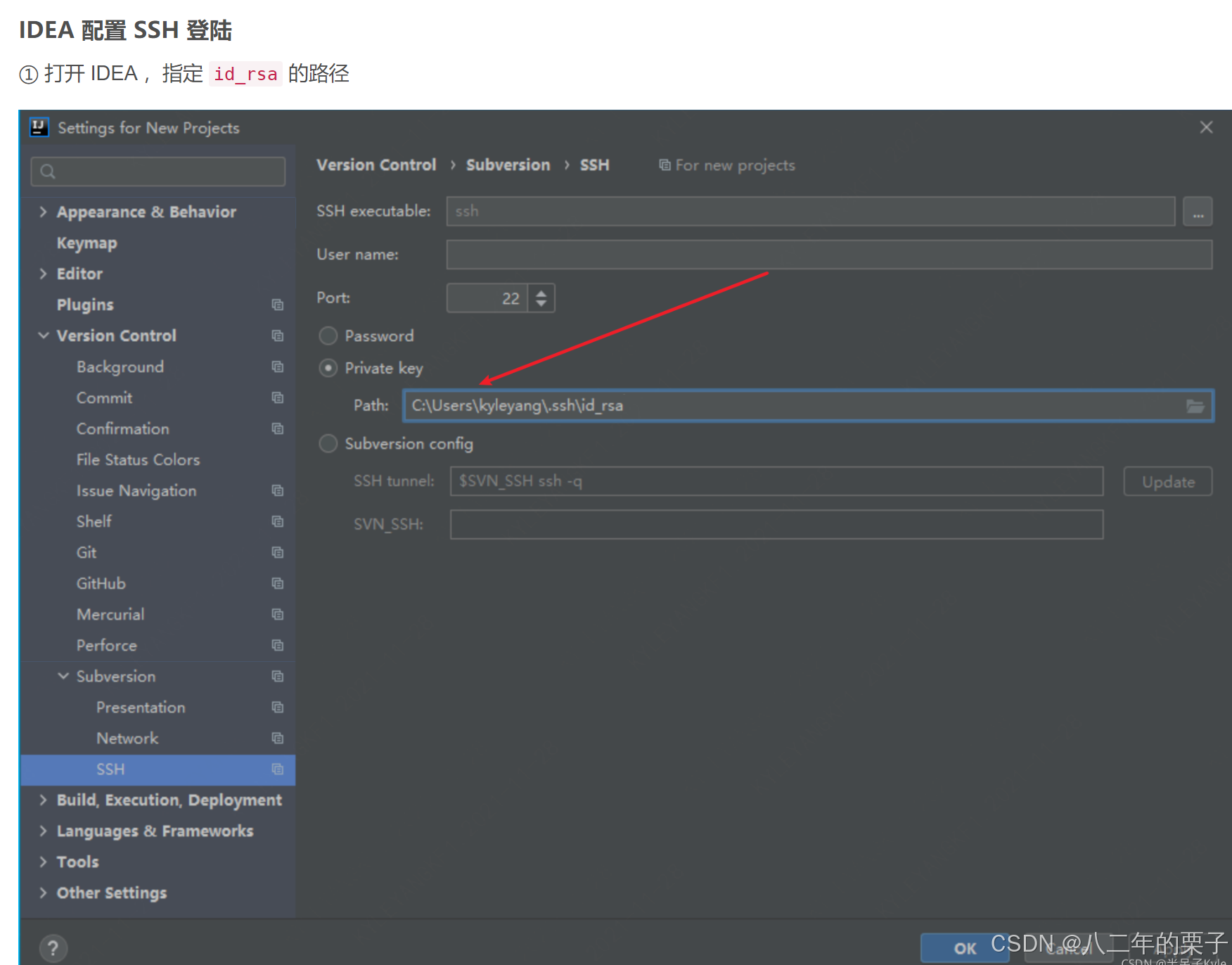
Task: Click the IntelliJ IDEA logo in title bar
Action: point(39,127)
